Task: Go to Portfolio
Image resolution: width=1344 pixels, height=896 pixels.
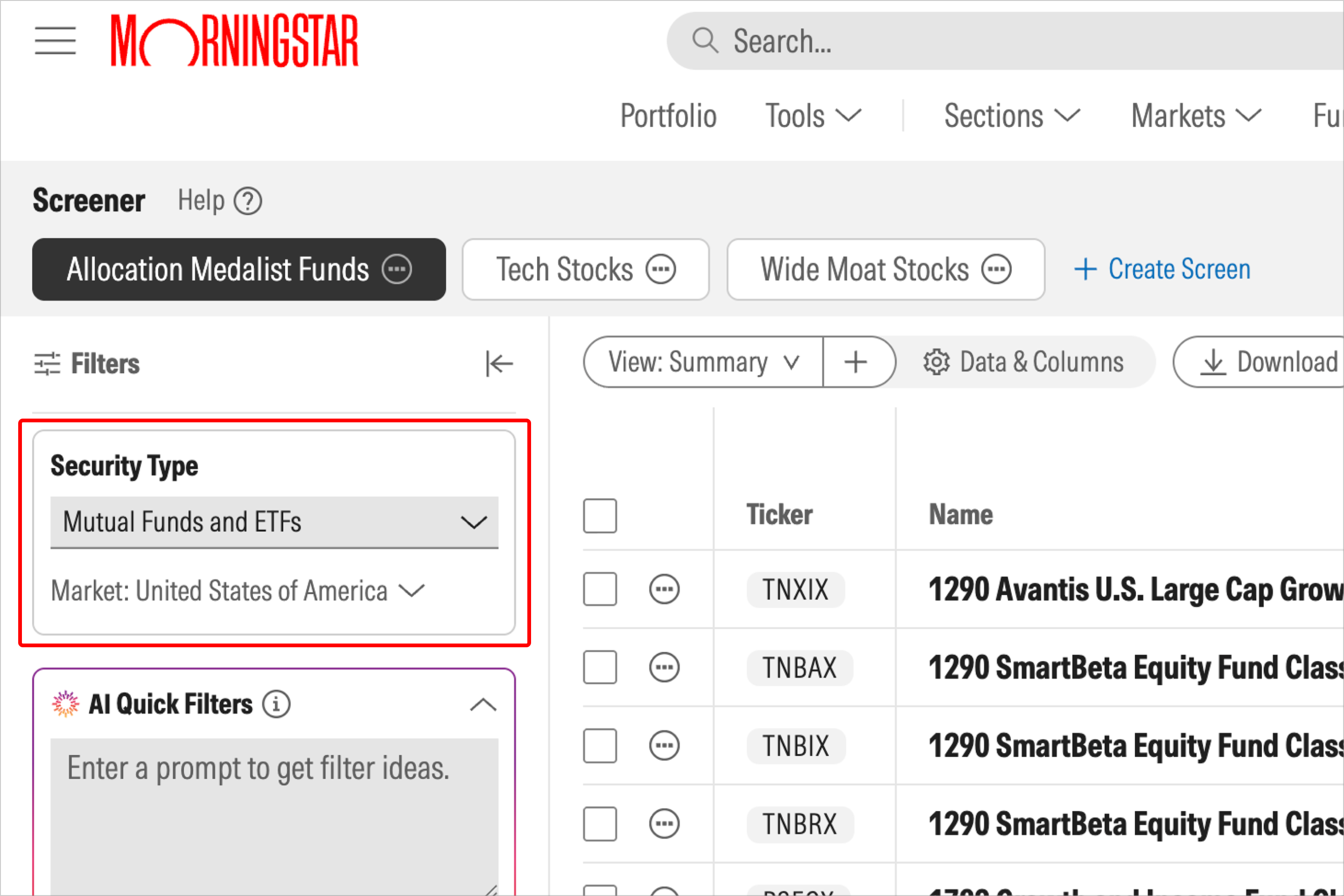Action: [668, 116]
